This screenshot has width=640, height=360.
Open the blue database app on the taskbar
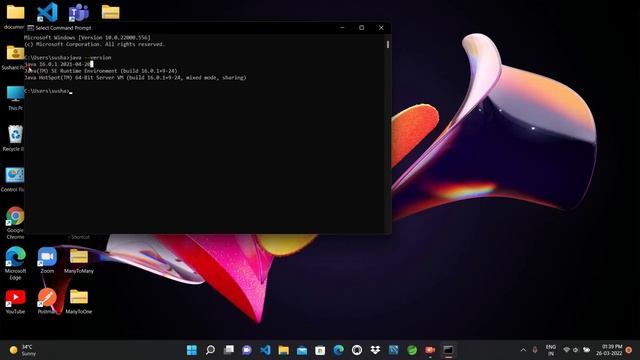[x=393, y=350]
